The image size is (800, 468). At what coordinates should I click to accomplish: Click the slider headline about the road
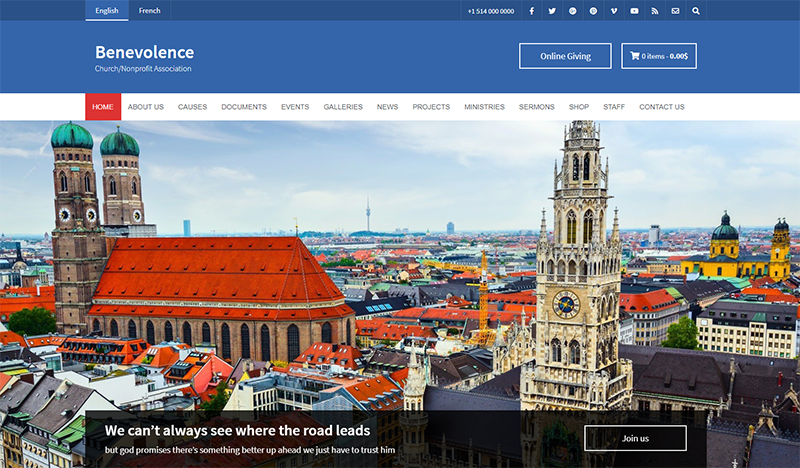coord(237,431)
